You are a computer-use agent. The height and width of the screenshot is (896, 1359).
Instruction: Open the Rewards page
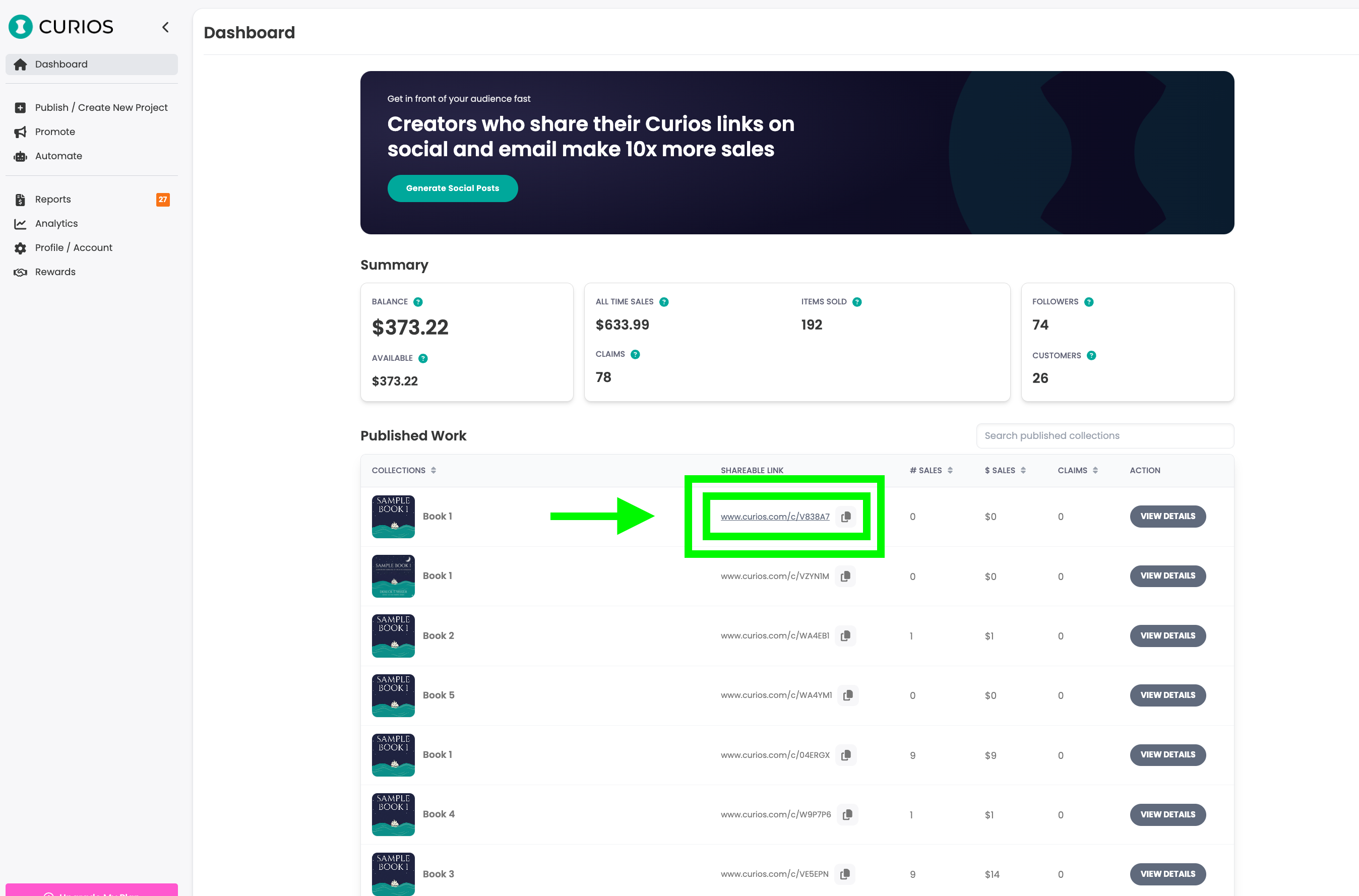(91, 272)
